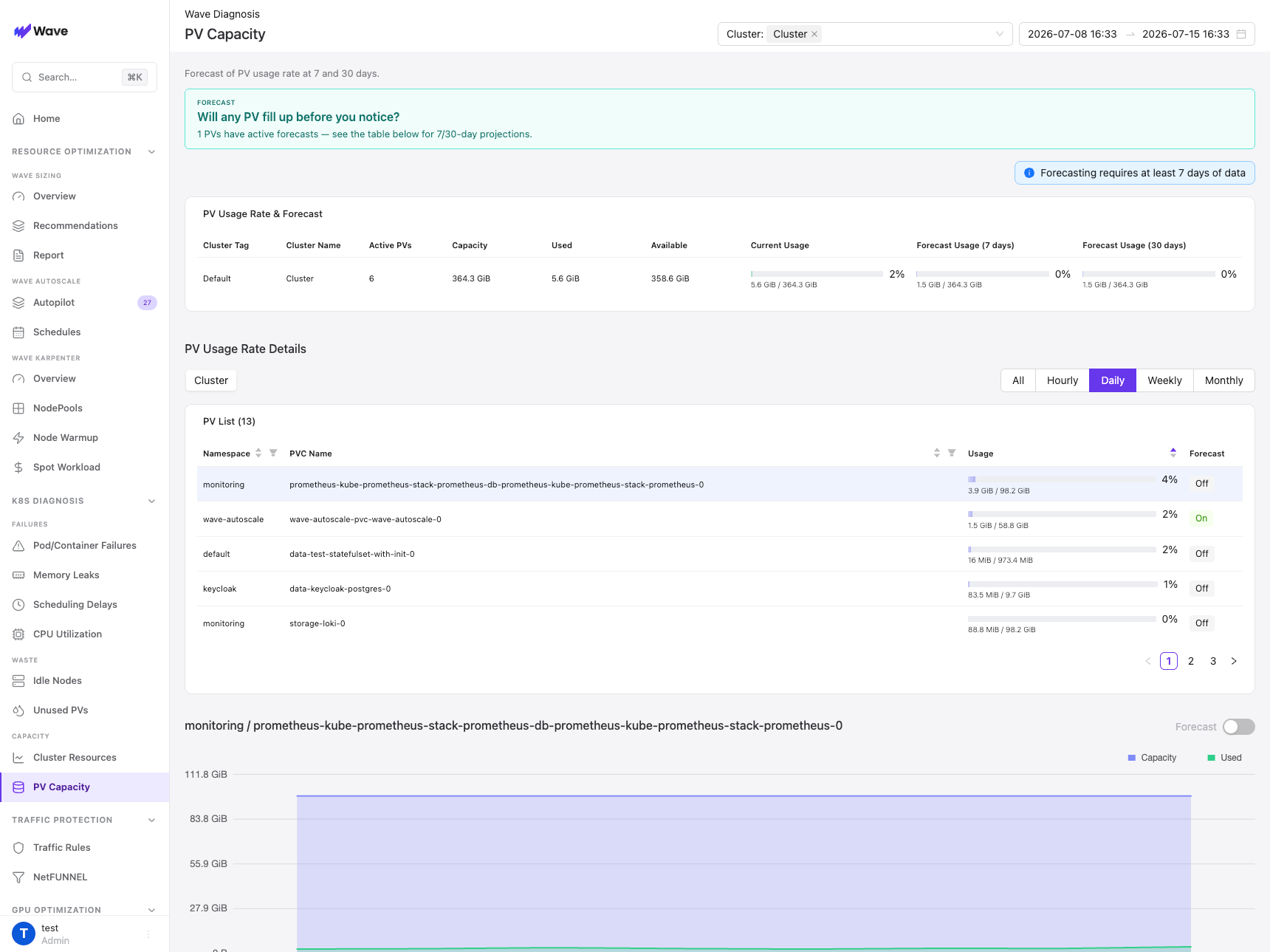Click the Scheduling Delays clock icon

pyautogui.click(x=18, y=605)
